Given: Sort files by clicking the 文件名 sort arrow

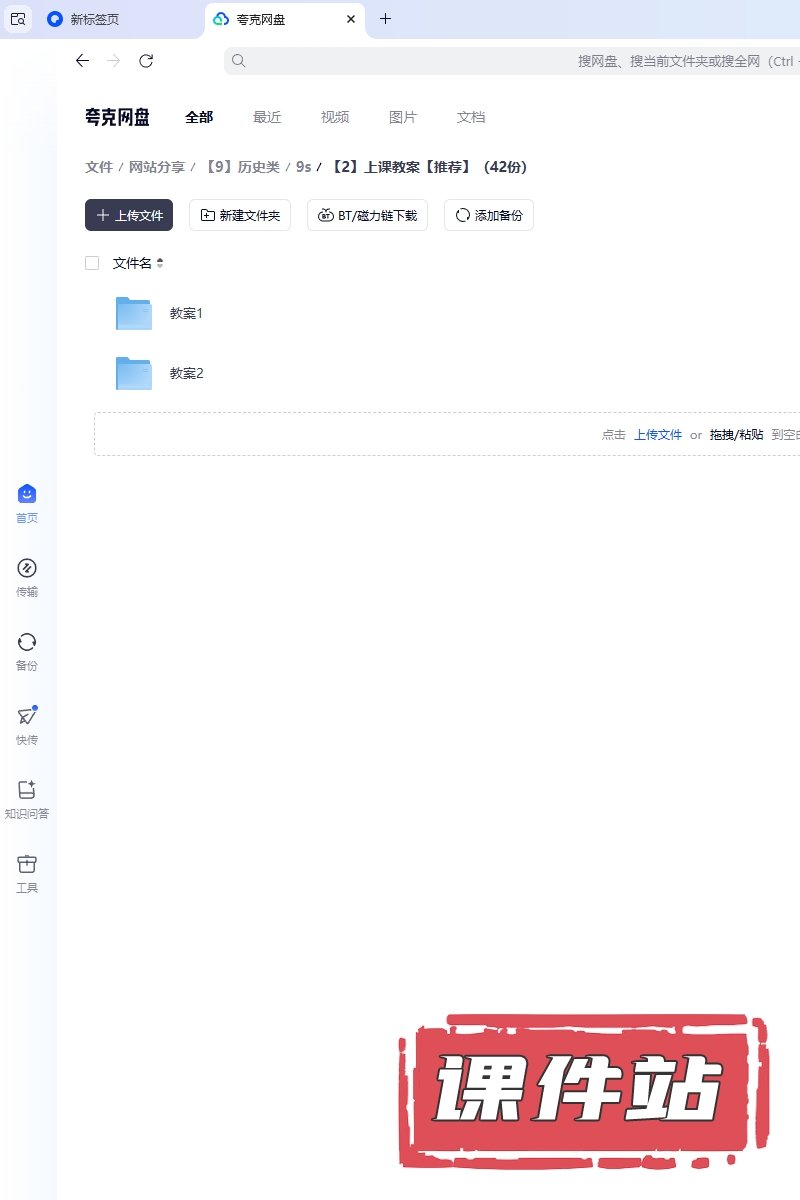Looking at the screenshot, I should click(x=160, y=264).
